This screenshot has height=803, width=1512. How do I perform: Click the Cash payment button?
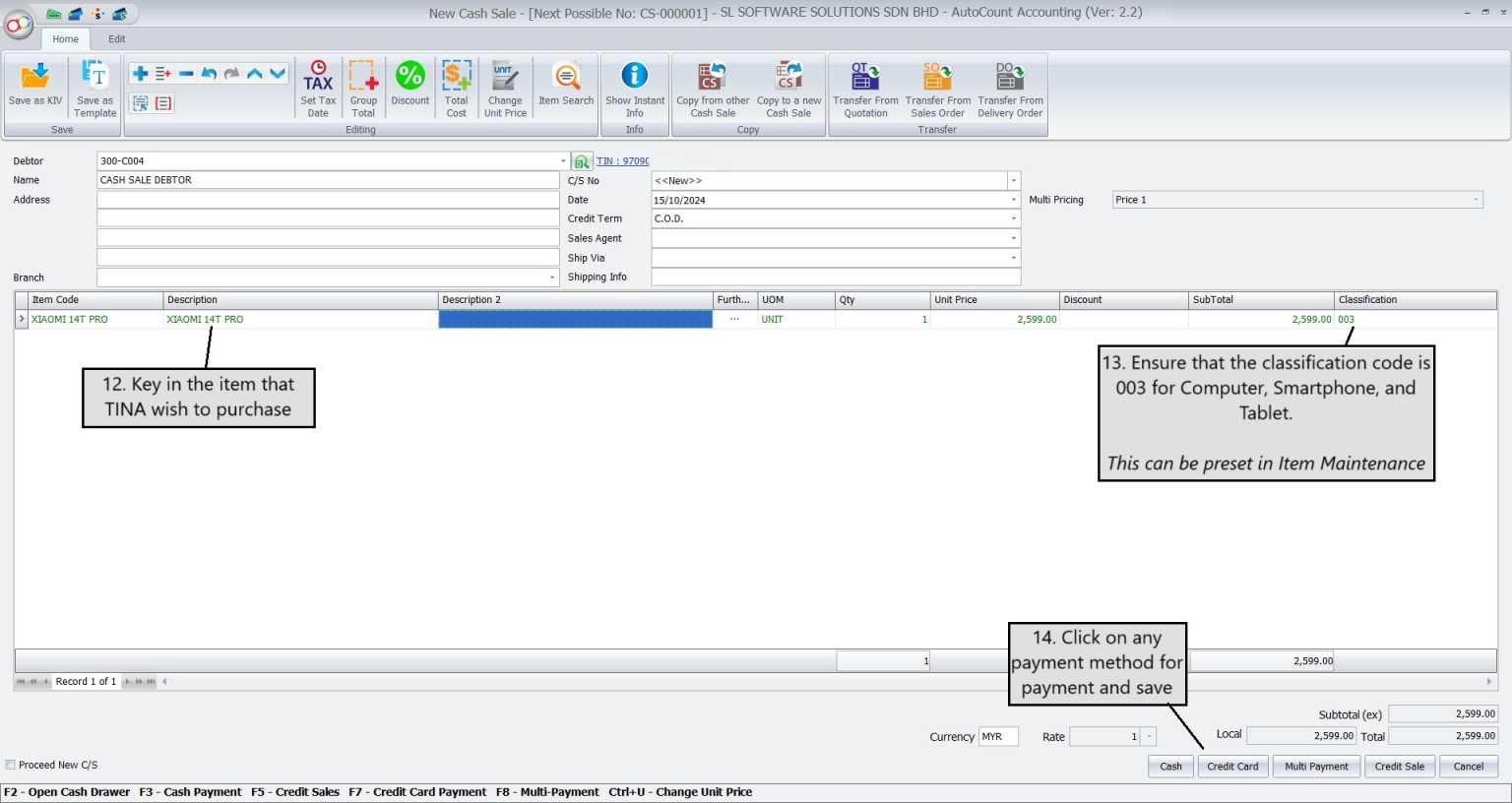[1170, 767]
